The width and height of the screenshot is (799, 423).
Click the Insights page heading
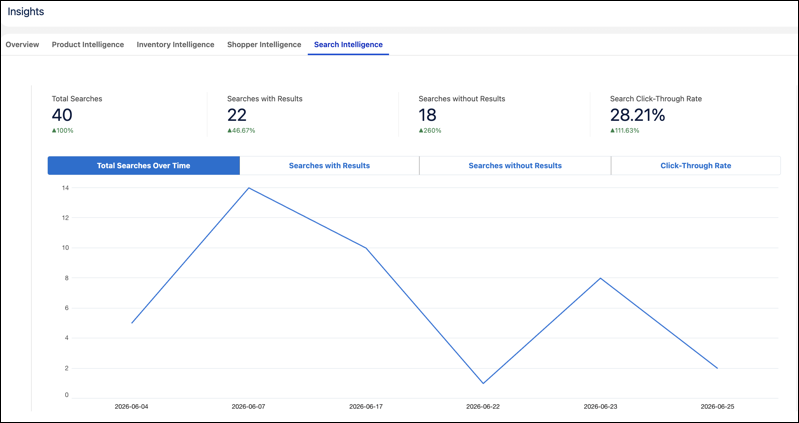pyautogui.click(x=25, y=12)
